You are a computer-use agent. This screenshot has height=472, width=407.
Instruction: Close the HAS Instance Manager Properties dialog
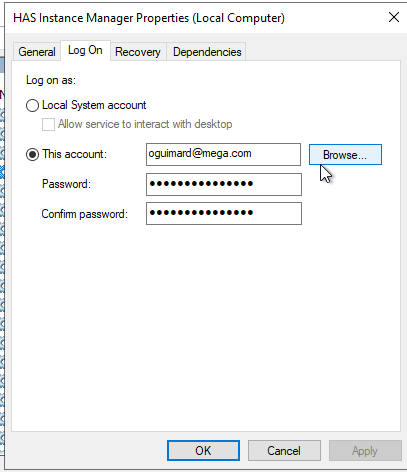(x=394, y=17)
